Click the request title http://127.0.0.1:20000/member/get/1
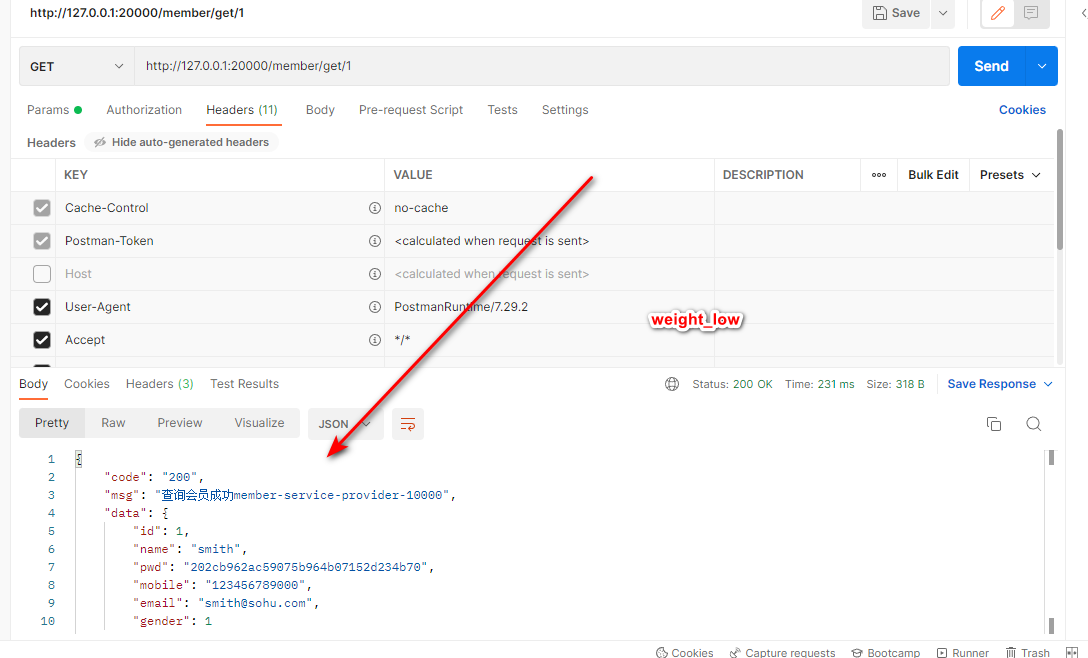1088x658 pixels. [137, 12]
